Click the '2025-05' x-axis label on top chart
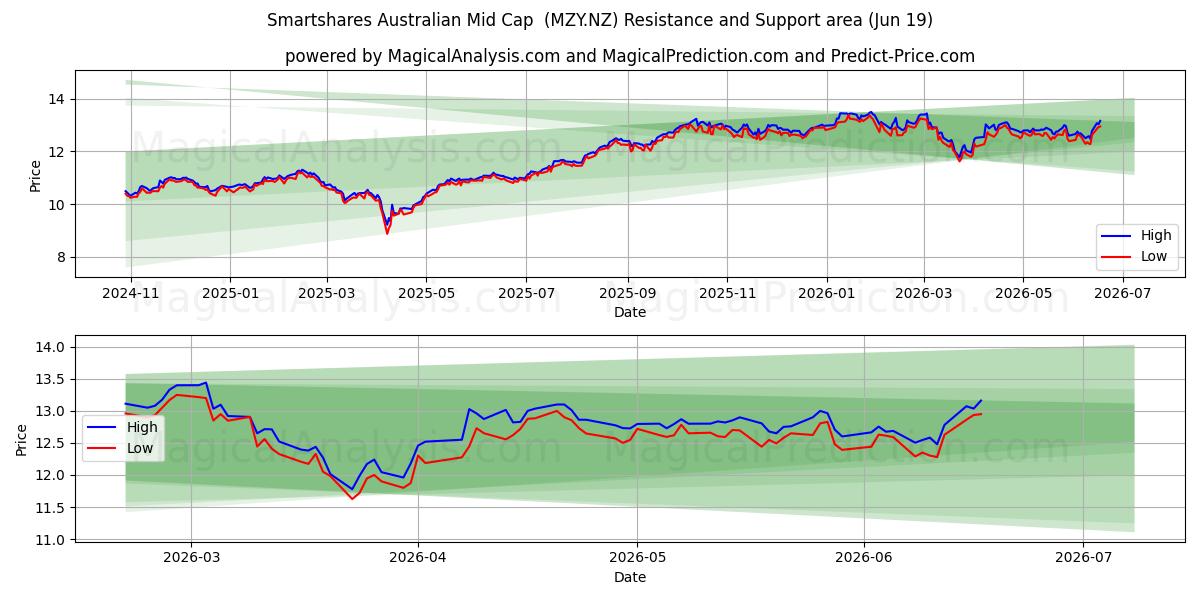 [426, 295]
